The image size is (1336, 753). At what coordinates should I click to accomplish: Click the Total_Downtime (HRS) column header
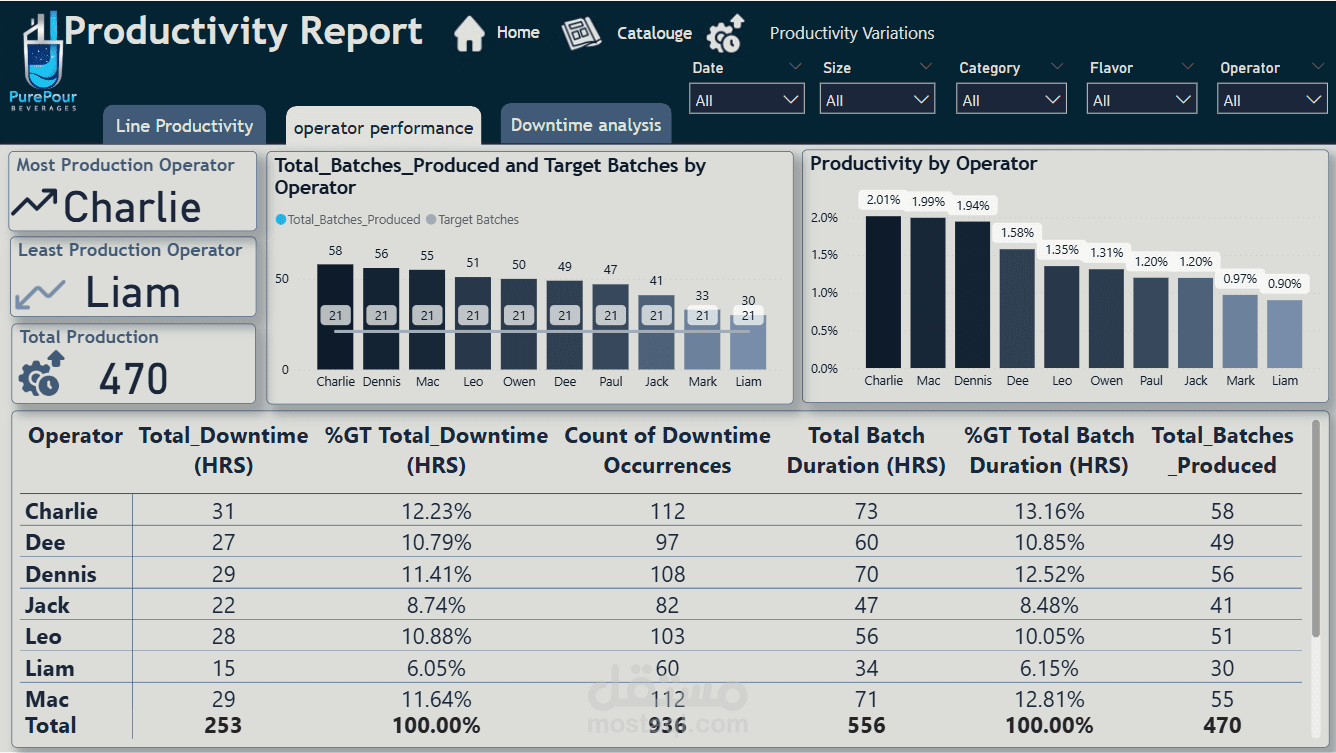pyautogui.click(x=223, y=450)
